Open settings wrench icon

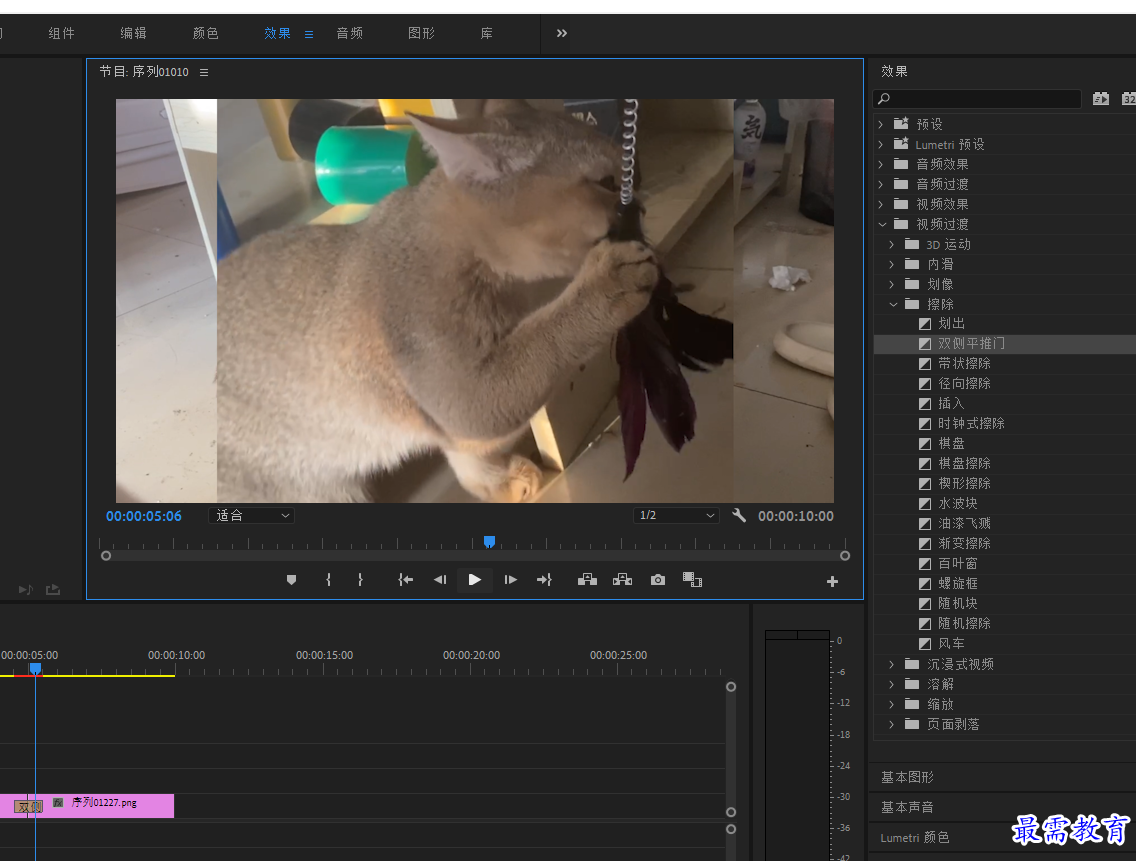(x=739, y=515)
